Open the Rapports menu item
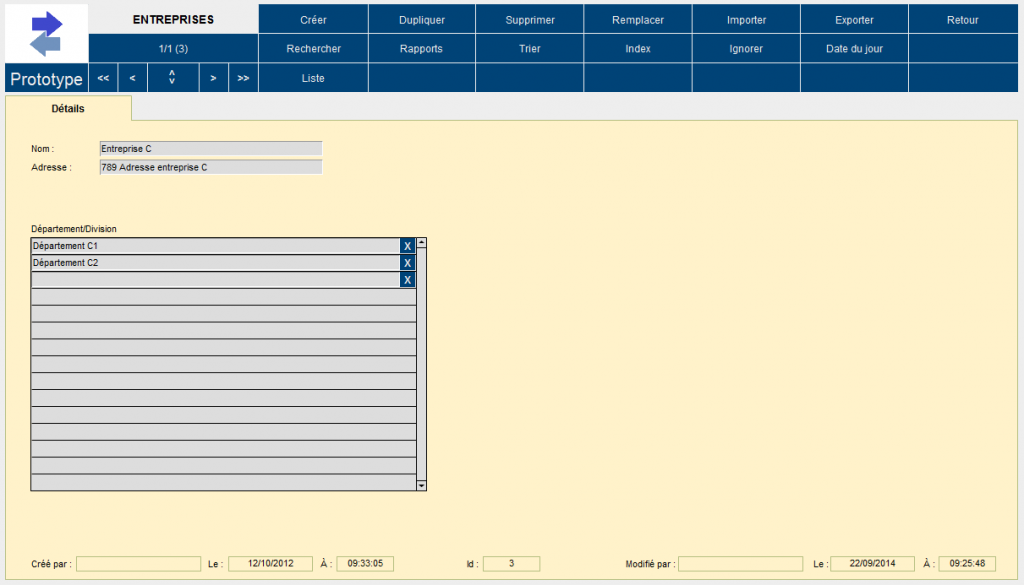The width and height of the screenshot is (1024, 585). pos(421,49)
